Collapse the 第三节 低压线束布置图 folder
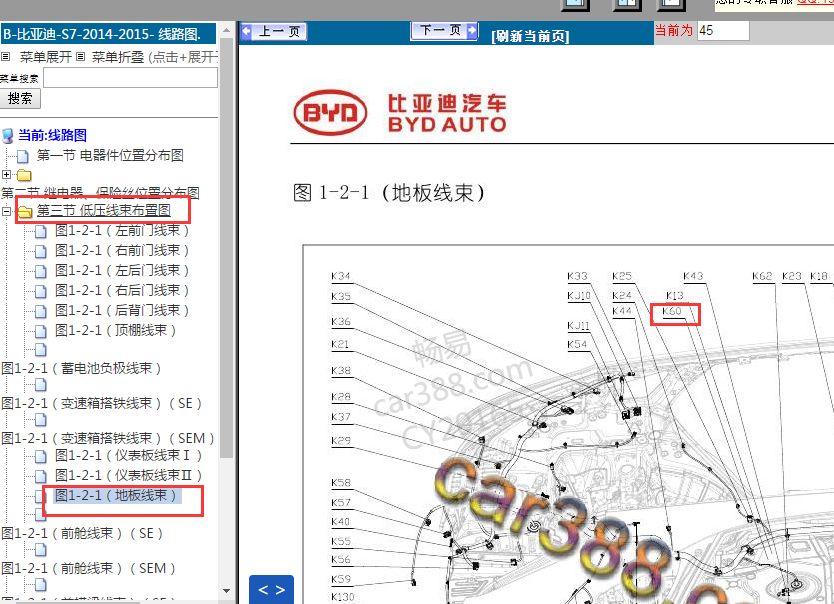Screen dimensions: 834x604 (6, 211)
